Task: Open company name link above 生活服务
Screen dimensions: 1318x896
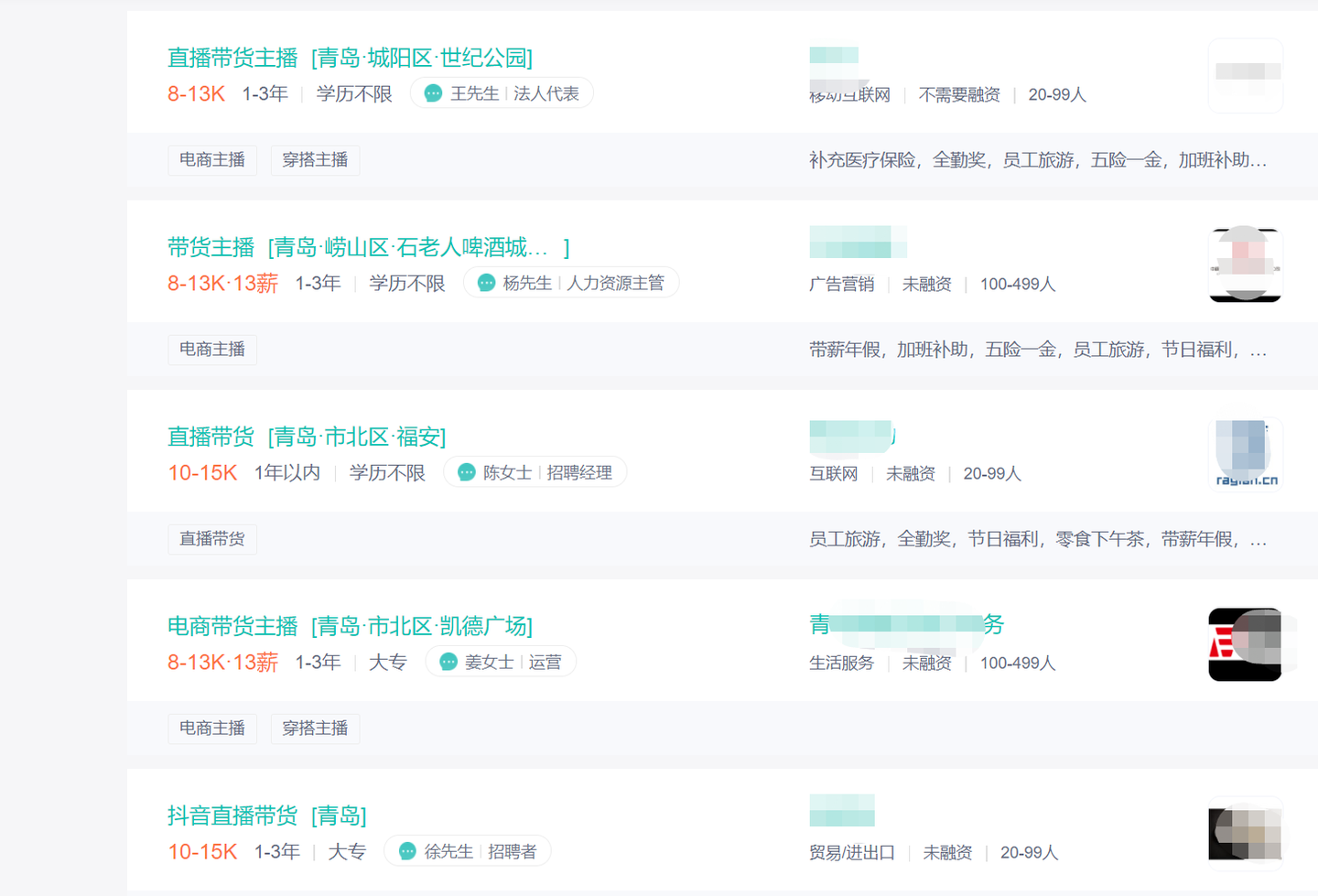Action: (906, 624)
